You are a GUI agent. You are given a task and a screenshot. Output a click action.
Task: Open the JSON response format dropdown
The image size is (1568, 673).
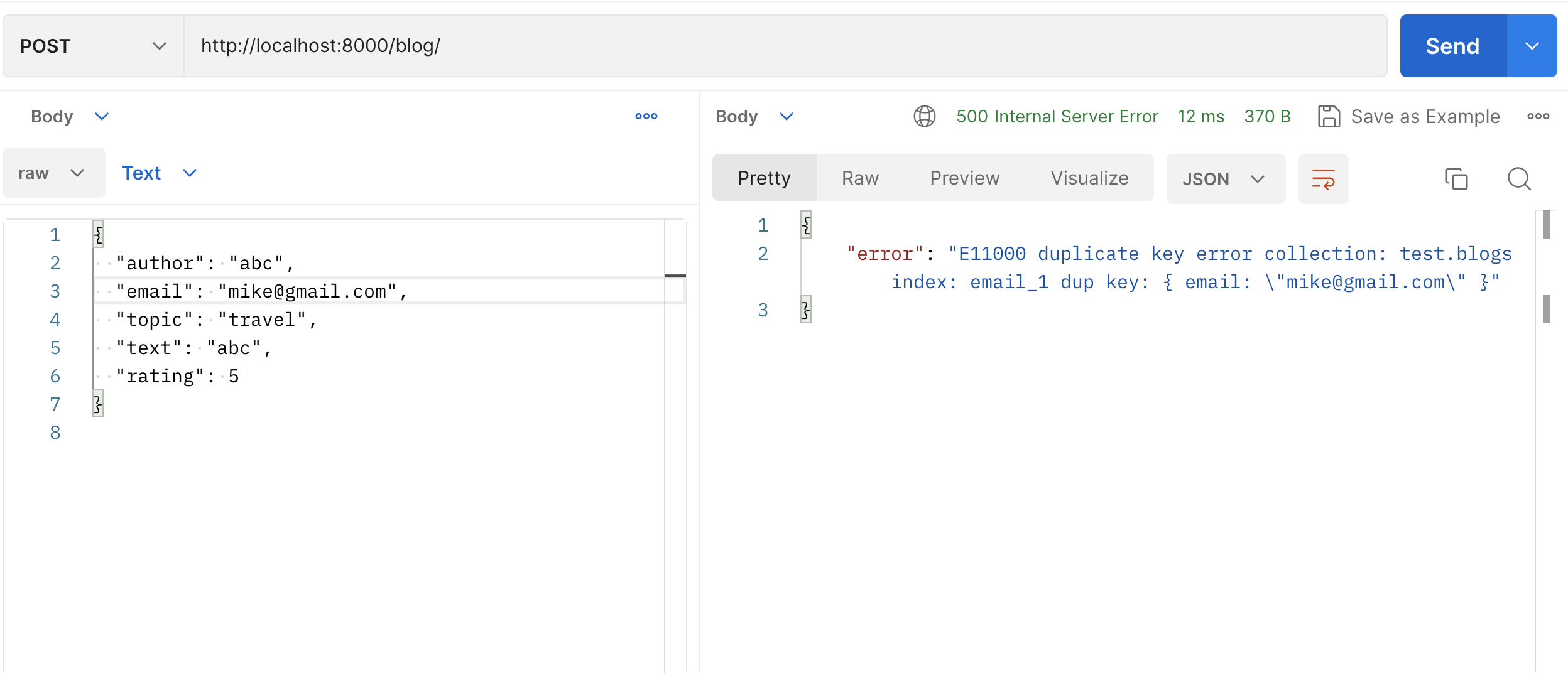click(x=1225, y=179)
